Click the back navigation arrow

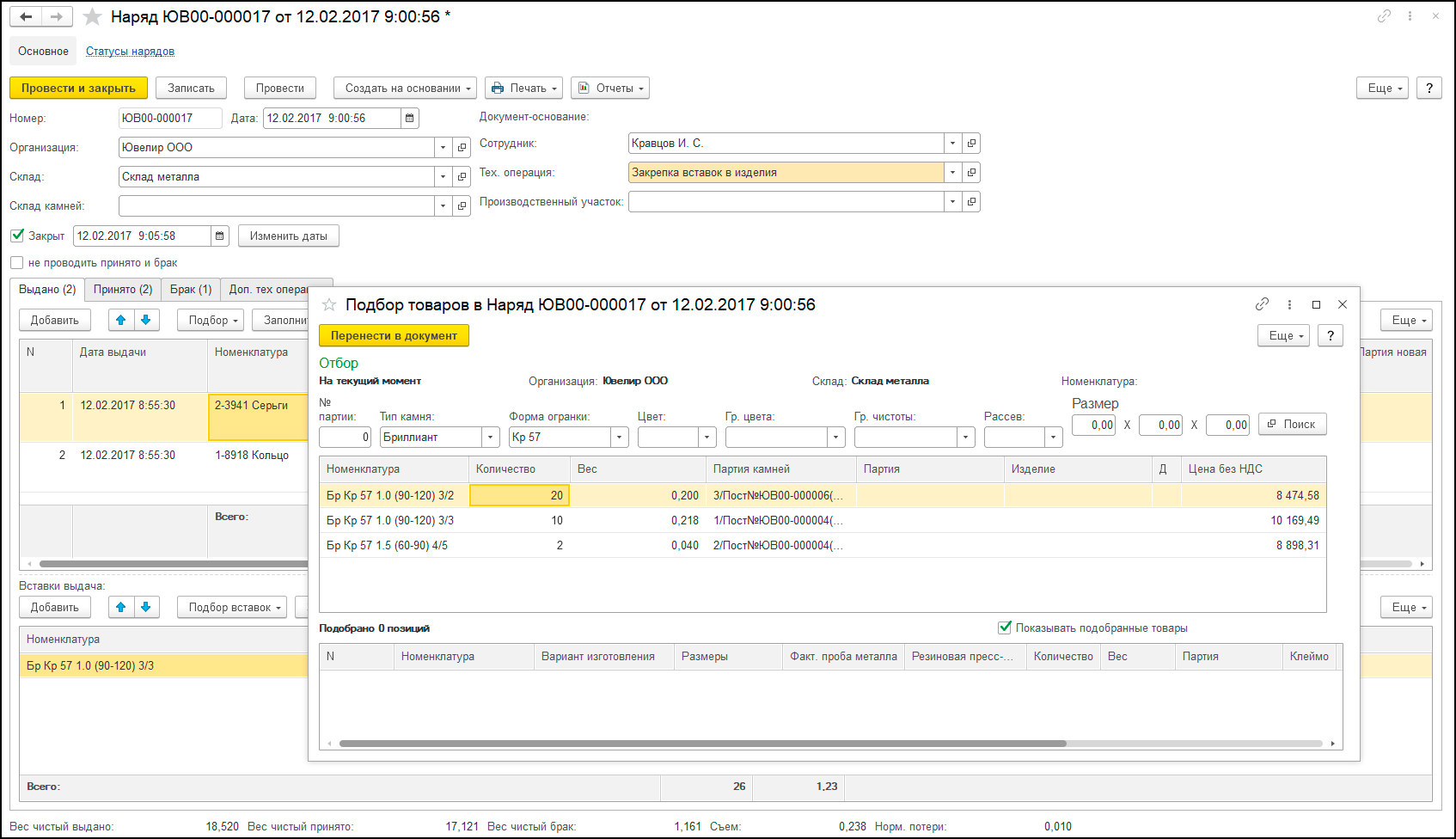26,17
